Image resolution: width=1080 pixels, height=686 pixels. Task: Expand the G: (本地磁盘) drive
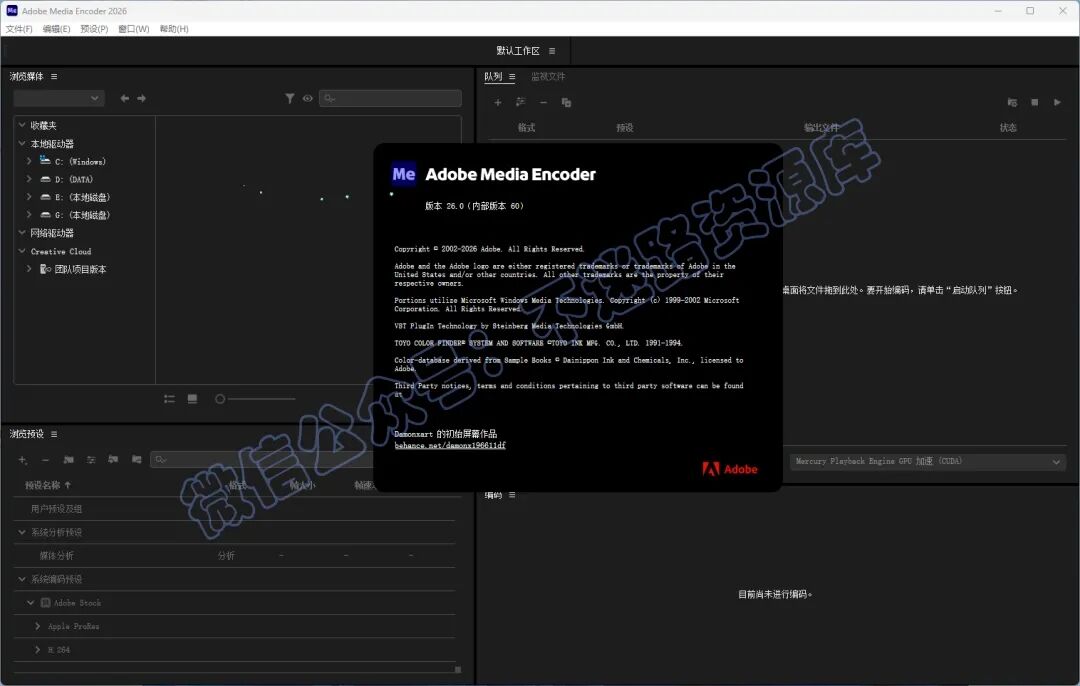click(x=29, y=215)
